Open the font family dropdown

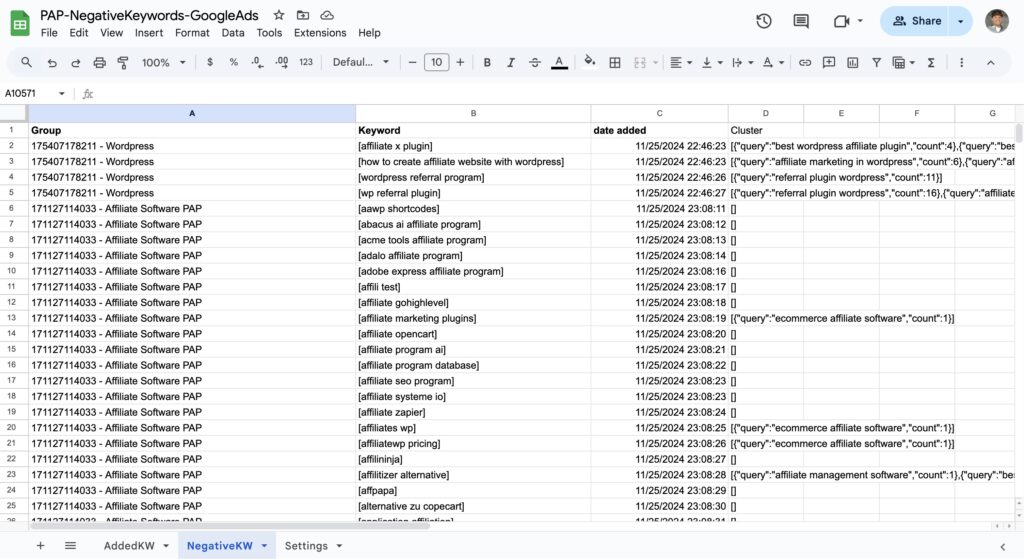pyautogui.click(x=360, y=62)
